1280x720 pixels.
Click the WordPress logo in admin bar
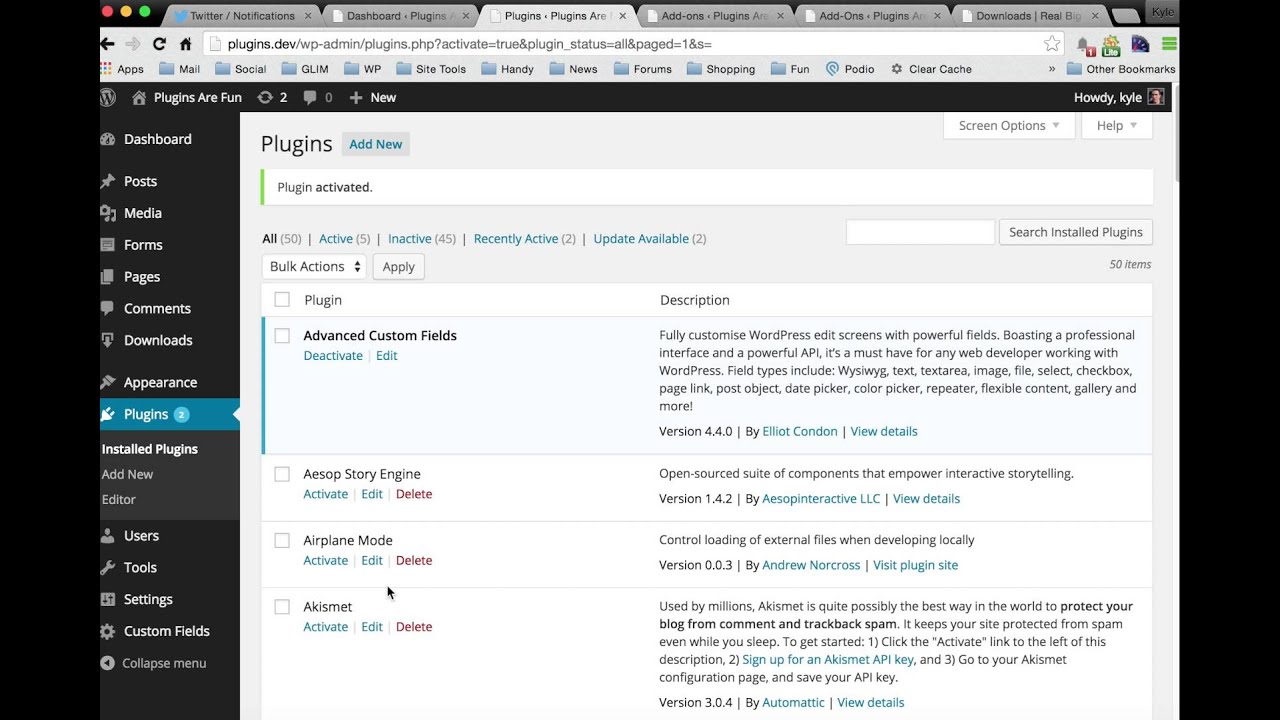pyautogui.click(x=108, y=97)
